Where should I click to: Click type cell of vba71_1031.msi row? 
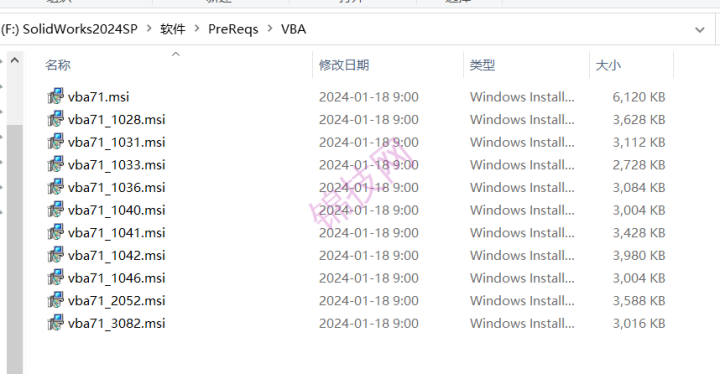pos(522,142)
